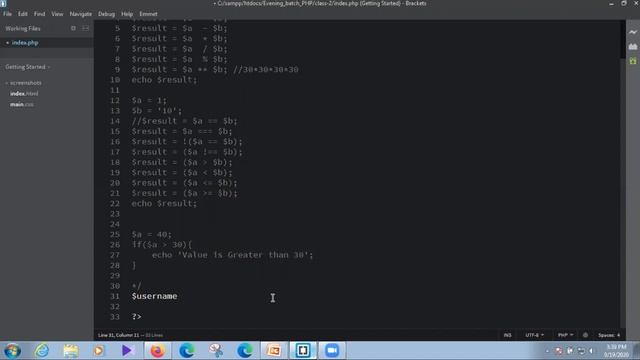Click the $b = '10'; statement on line 13
The height and width of the screenshot is (360, 640).
pos(157,111)
